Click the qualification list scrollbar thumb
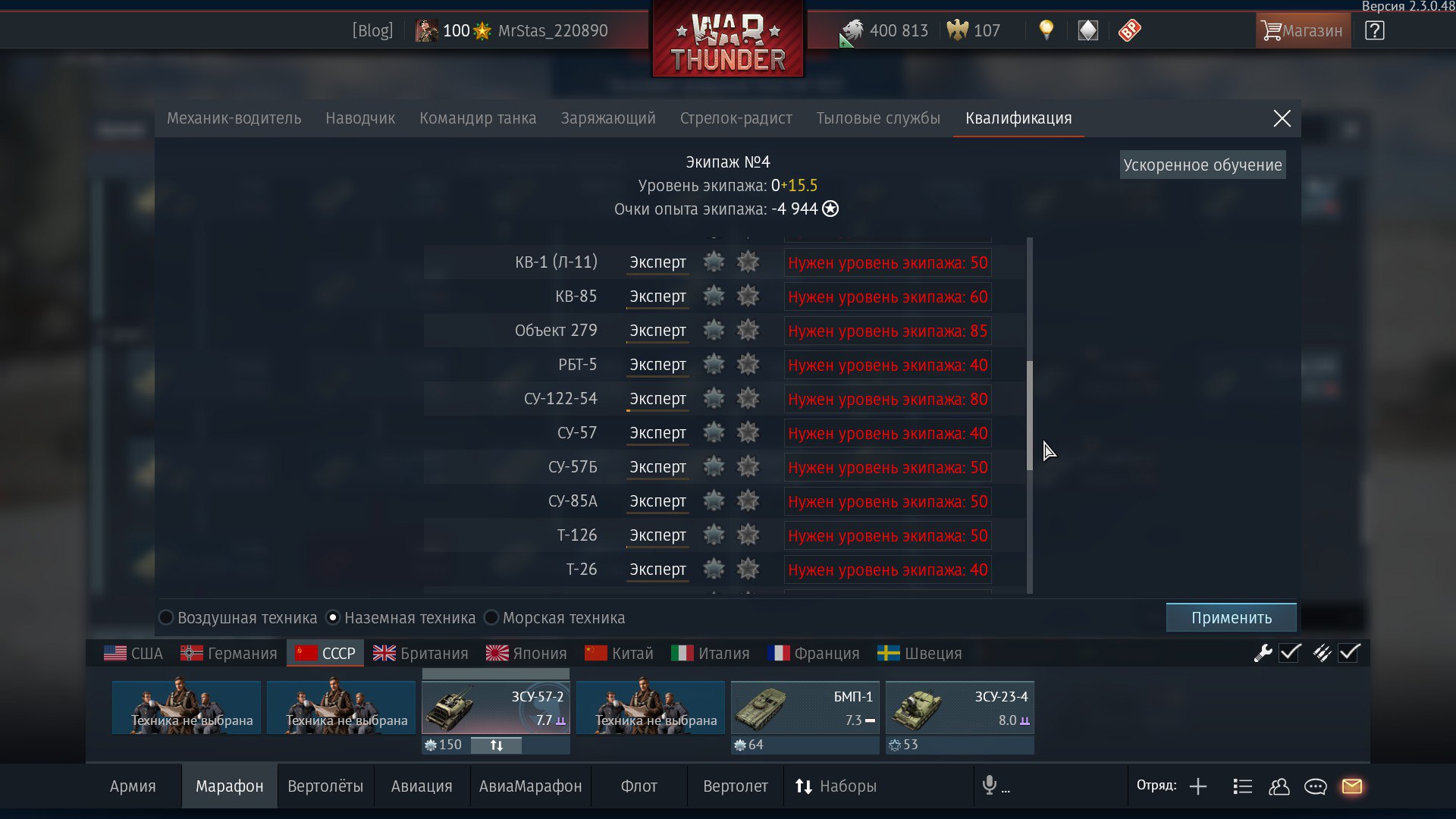 (1030, 415)
